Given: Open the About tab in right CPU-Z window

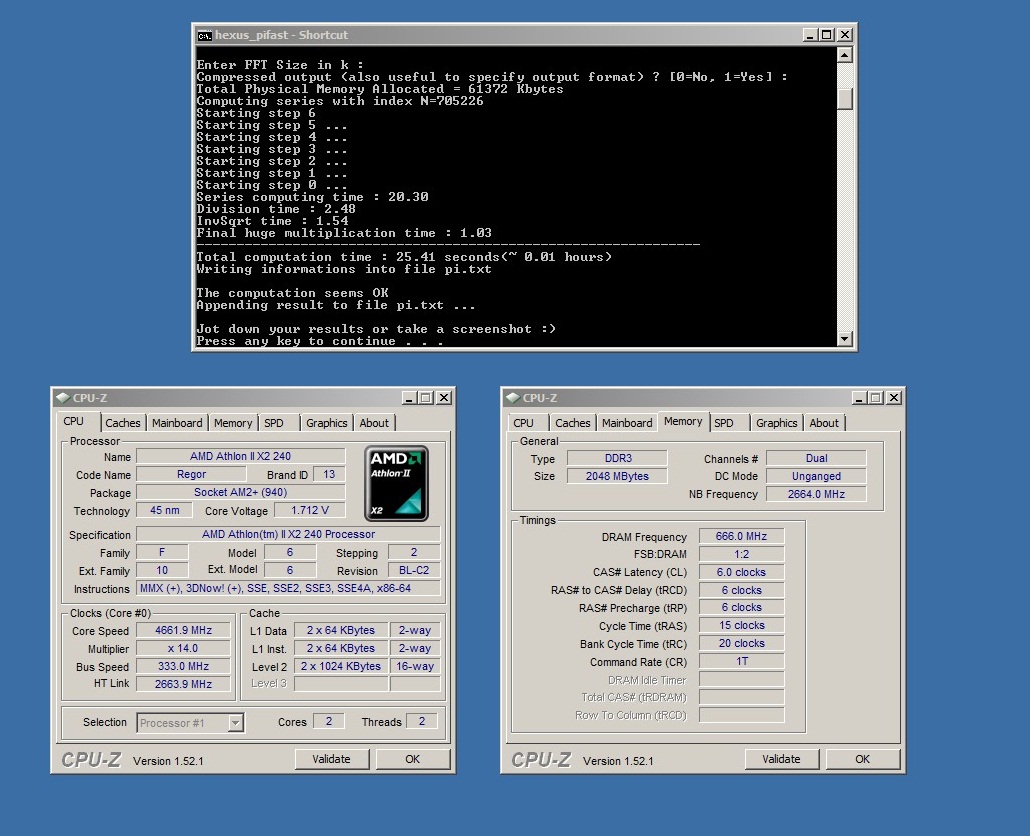Looking at the screenshot, I should click(x=824, y=423).
